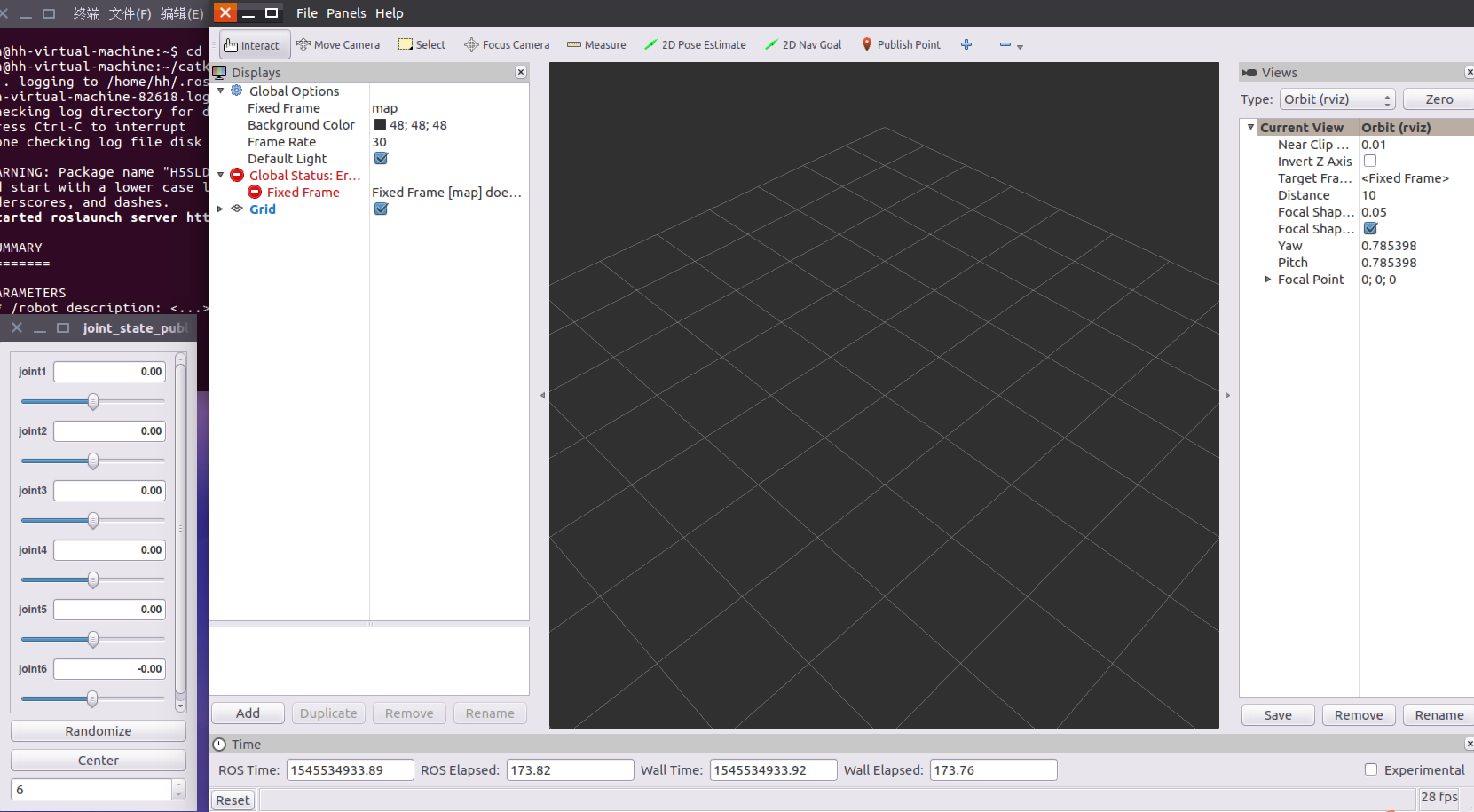Click the joint1 slider handle
This screenshot has height=812, width=1474.
(92, 402)
